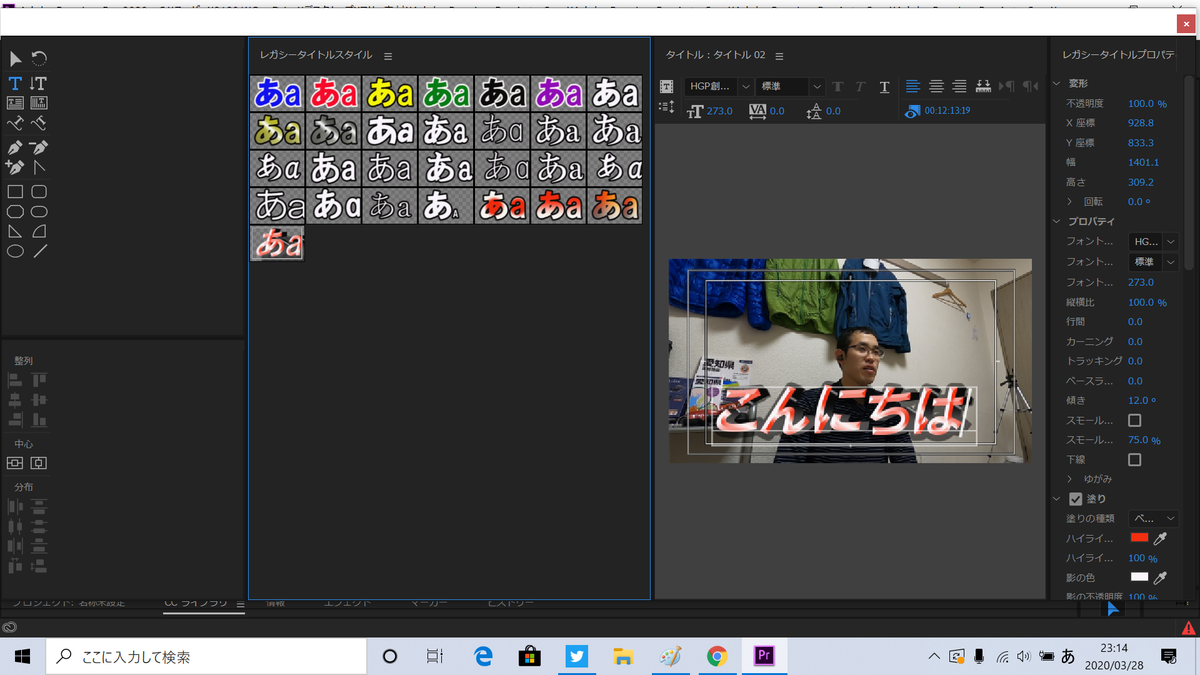The image size is (1200, 675).
Task: Select the Selection arrow tool
Action: 15,59
